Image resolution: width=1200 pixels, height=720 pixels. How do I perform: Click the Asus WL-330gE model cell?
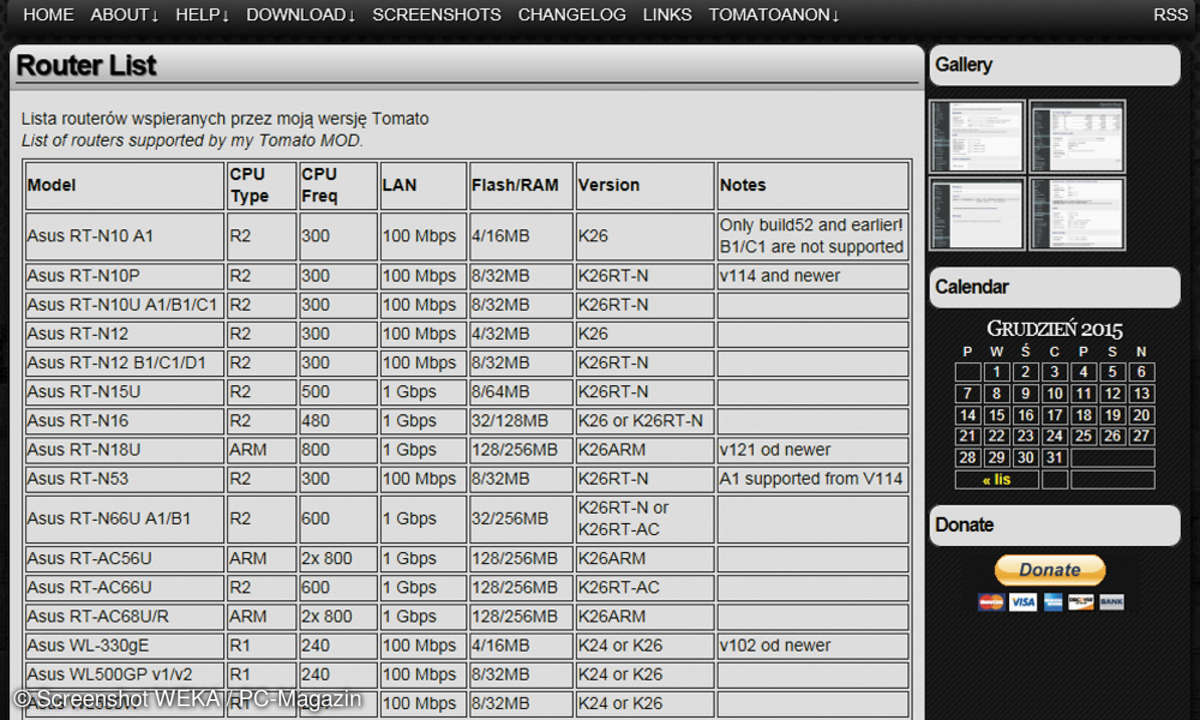(125, 646)
